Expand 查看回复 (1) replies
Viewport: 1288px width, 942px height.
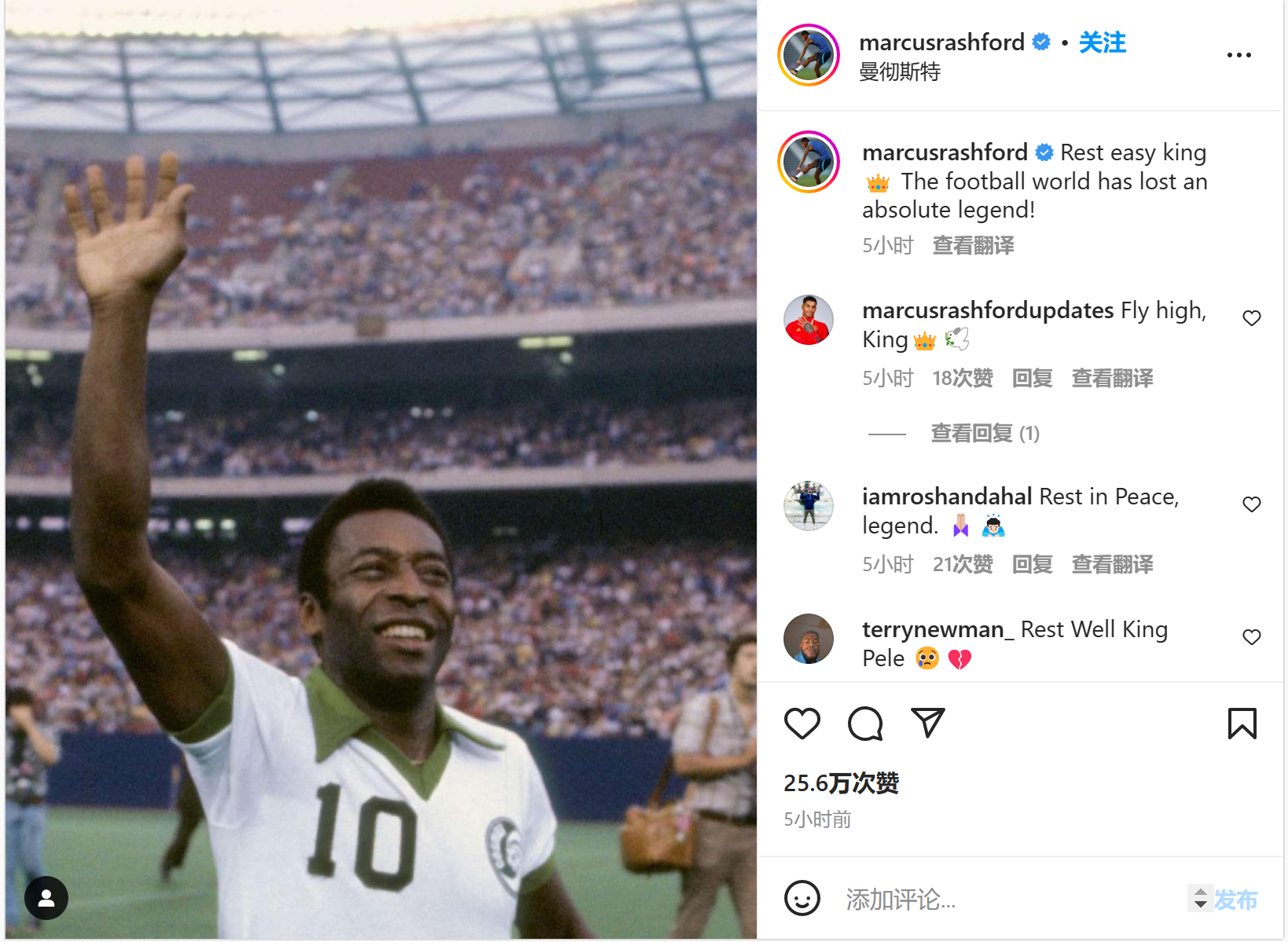[985, 433]
